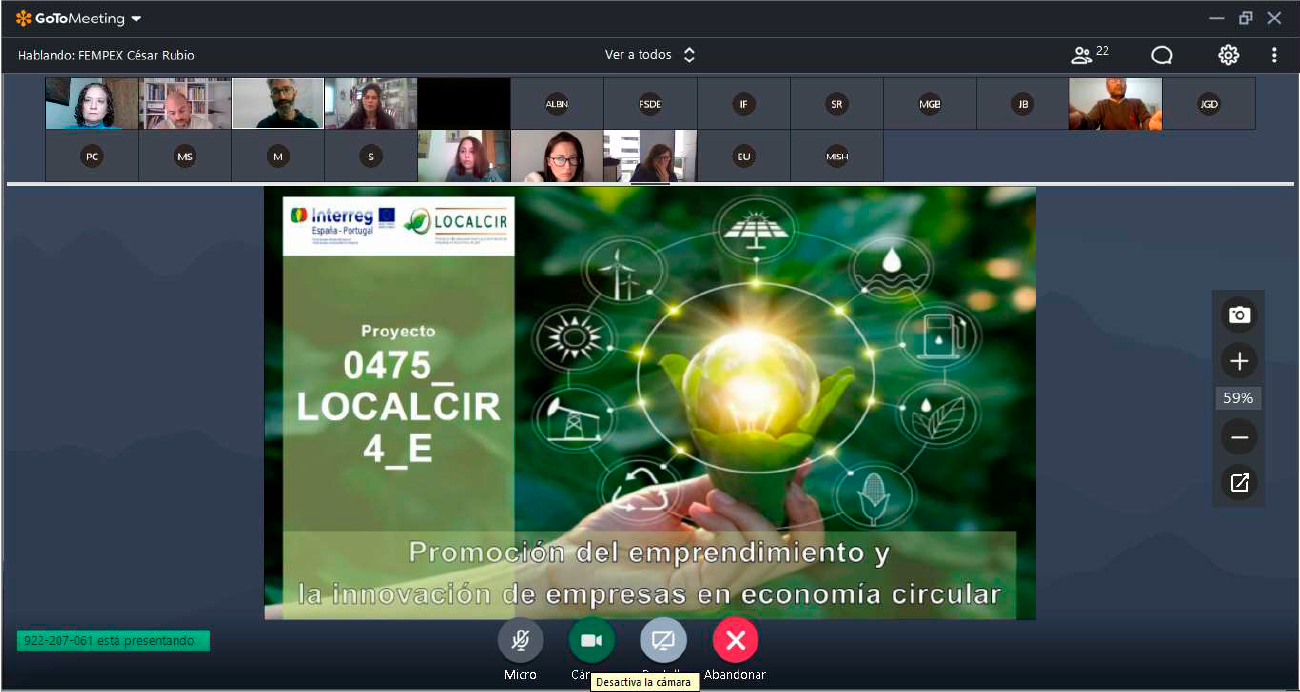Zoom in with the plus button
This screenshot has width=1300, height=692.
[1239, 361]
